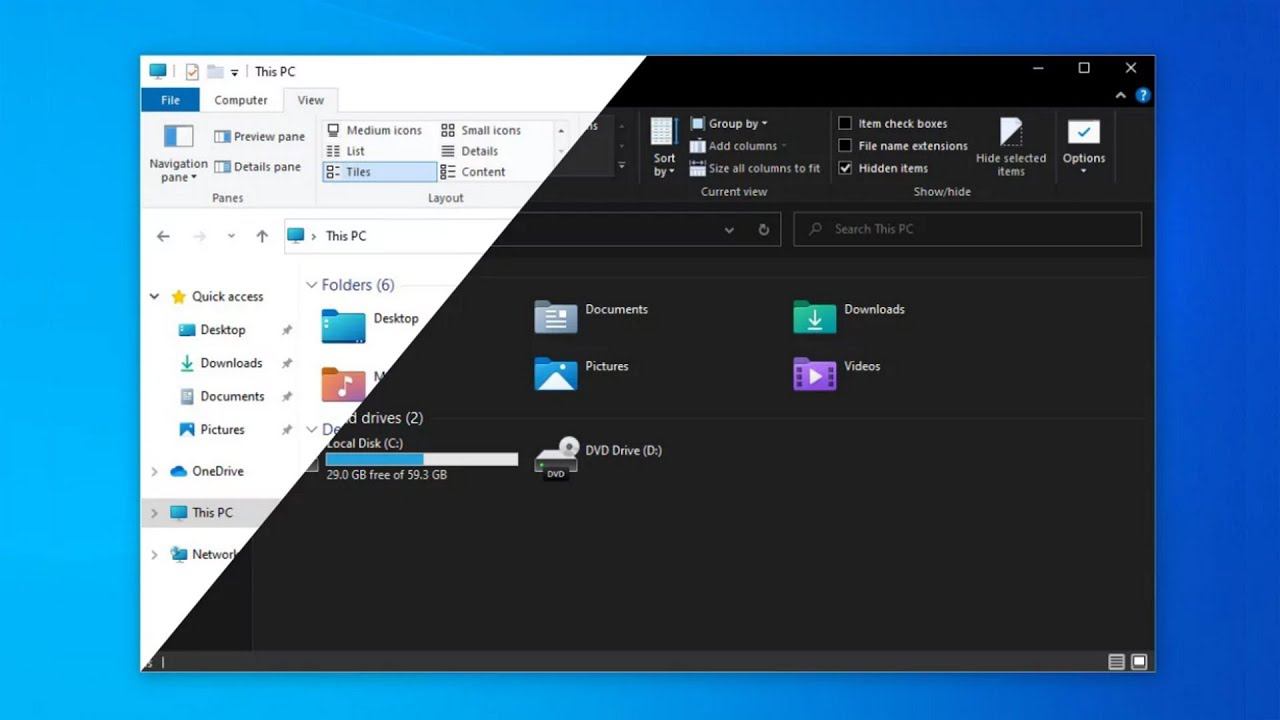The image size is (1280, 720).
Task: Select the Pictures folder icon
Action: click(x=555, y=373)
